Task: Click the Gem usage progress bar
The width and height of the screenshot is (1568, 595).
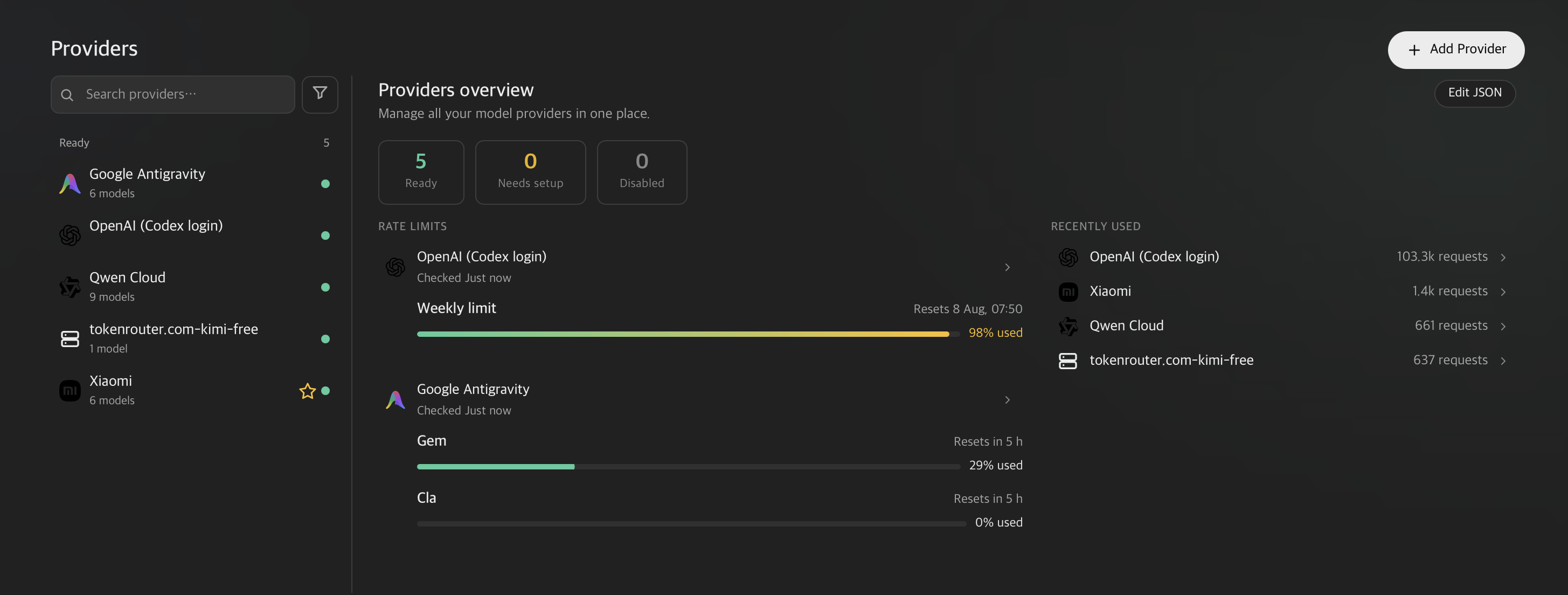Action: coord(689,467)
